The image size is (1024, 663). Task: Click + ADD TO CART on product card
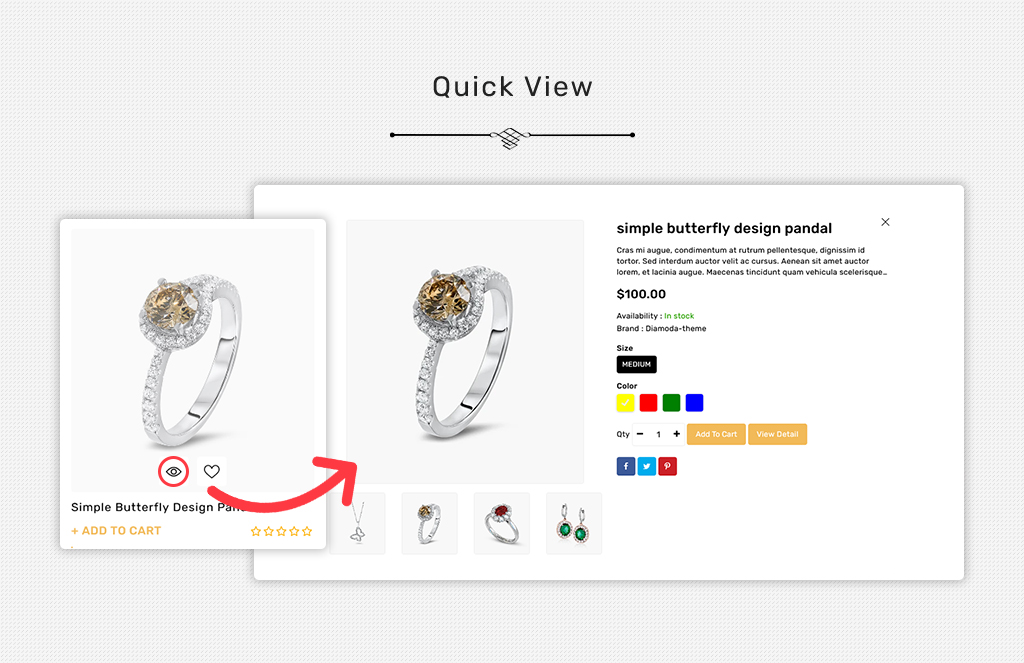click(x=116, y=531)
